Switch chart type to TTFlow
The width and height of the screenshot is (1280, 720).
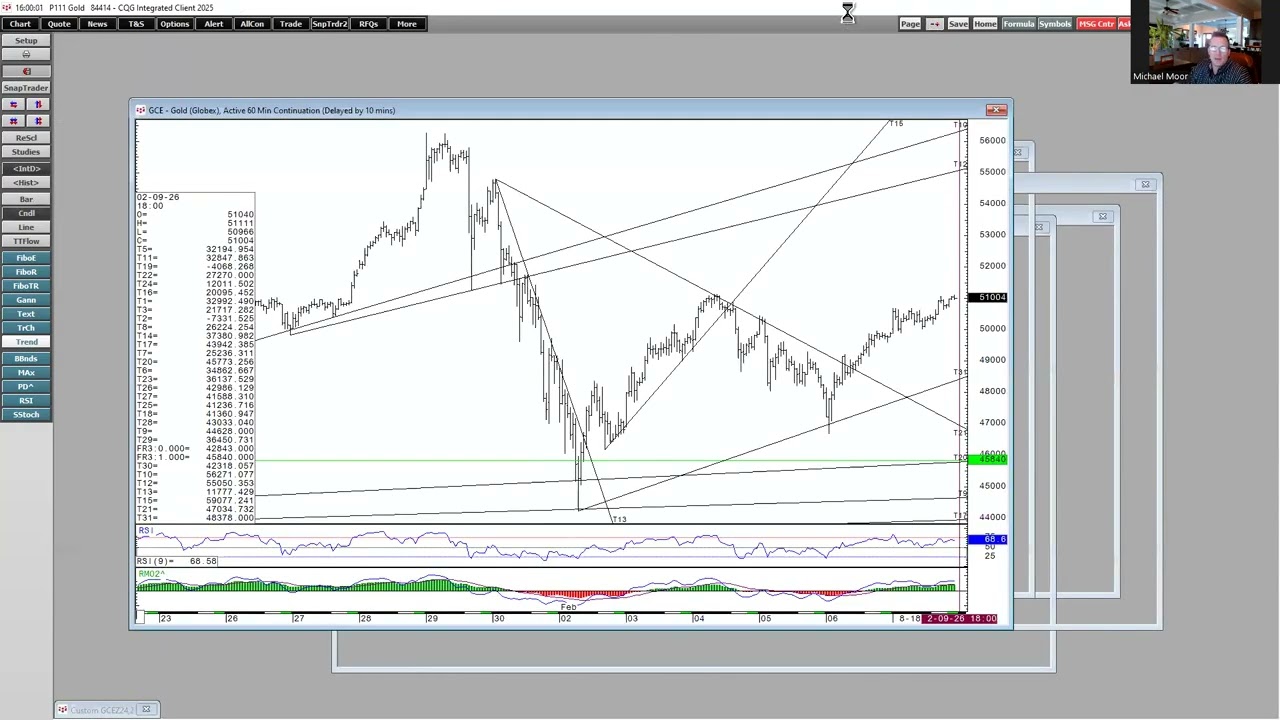[26, 241]
